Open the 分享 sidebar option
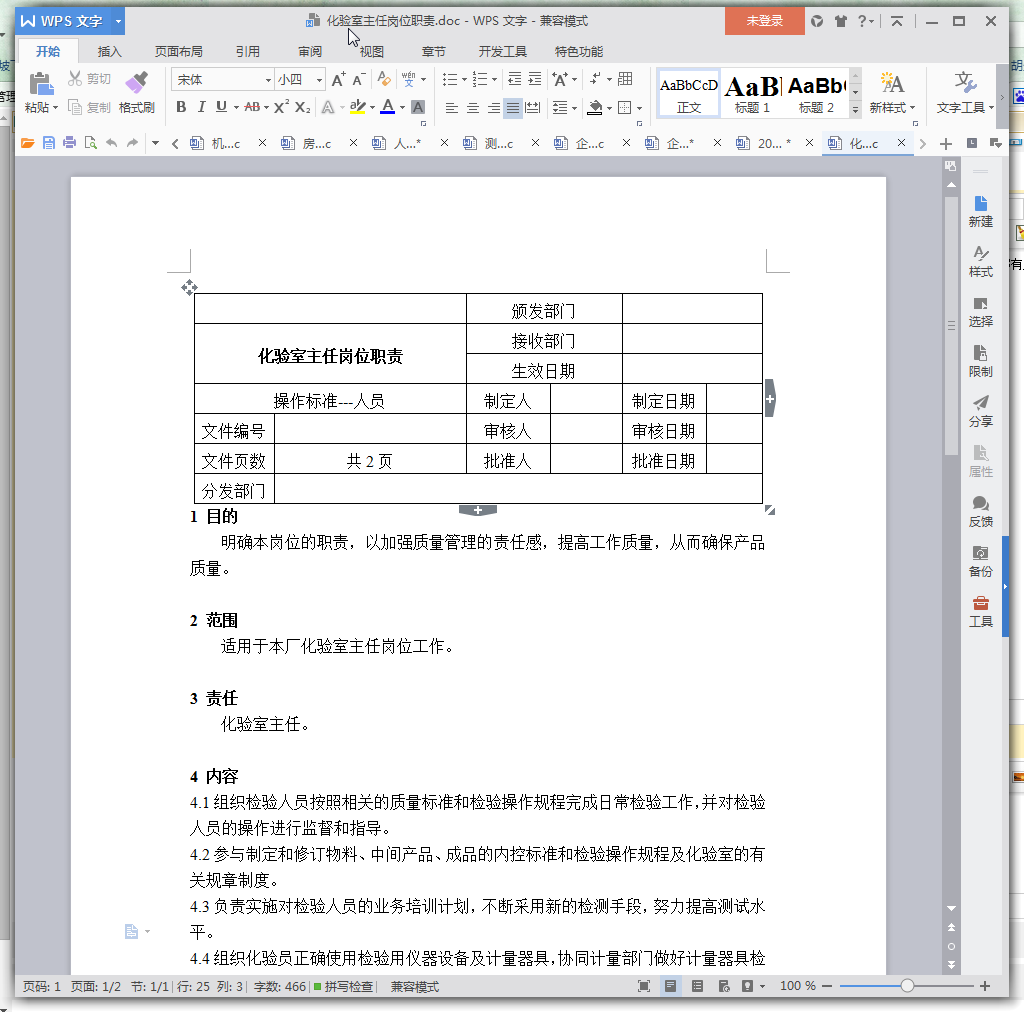 (980, 411)
